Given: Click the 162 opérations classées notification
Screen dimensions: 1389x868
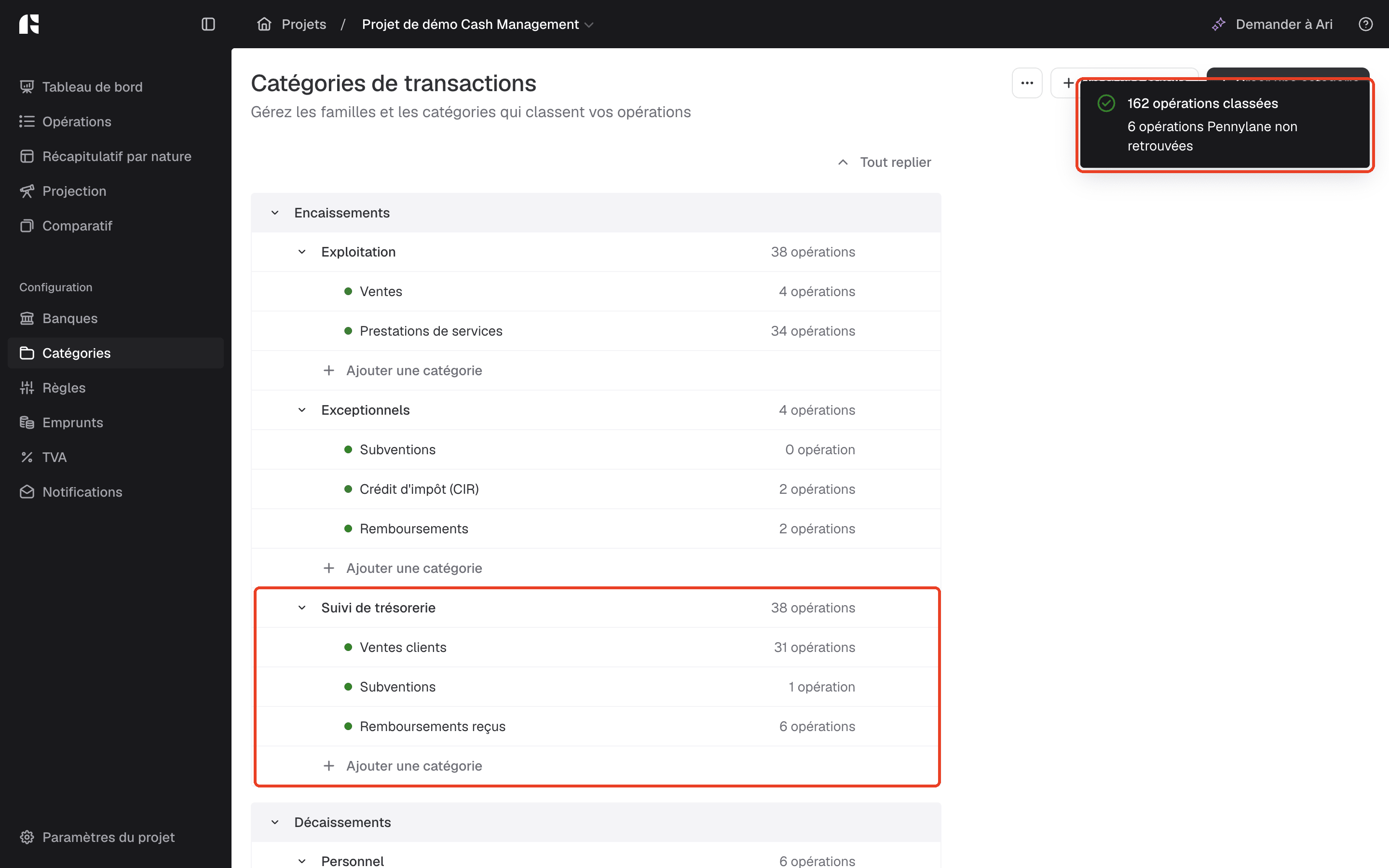Looking at the screenshot, I should 1225,124.
